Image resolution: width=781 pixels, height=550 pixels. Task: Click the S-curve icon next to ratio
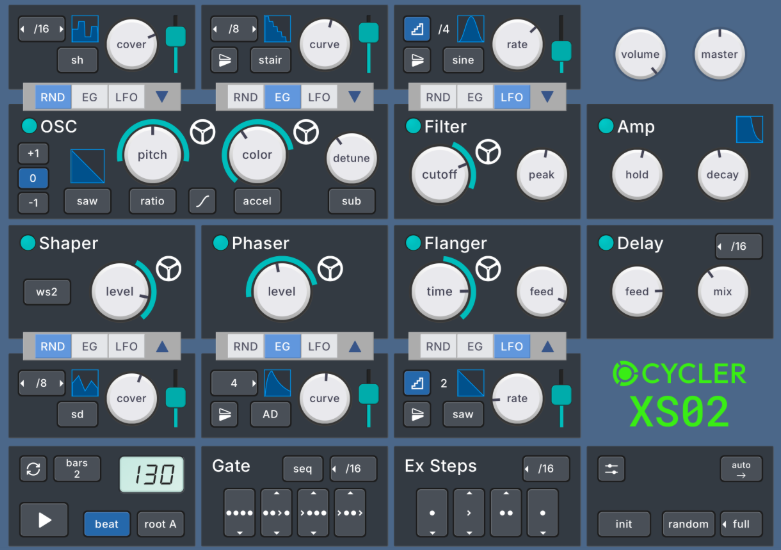(202, 201)
